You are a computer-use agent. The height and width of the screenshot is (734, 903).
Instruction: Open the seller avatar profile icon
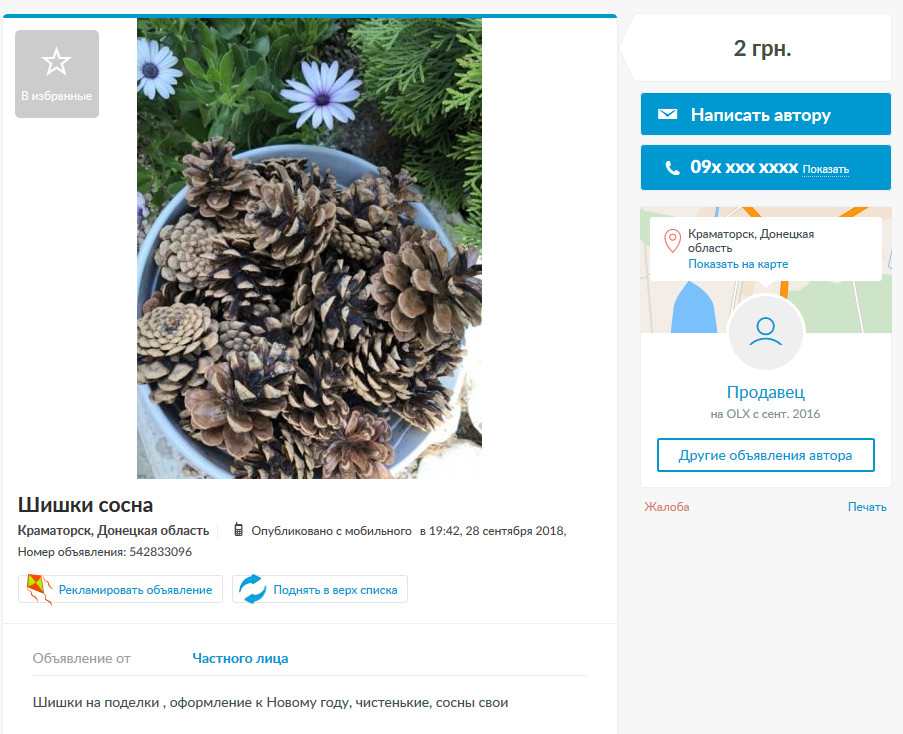(x=765, y=332)
